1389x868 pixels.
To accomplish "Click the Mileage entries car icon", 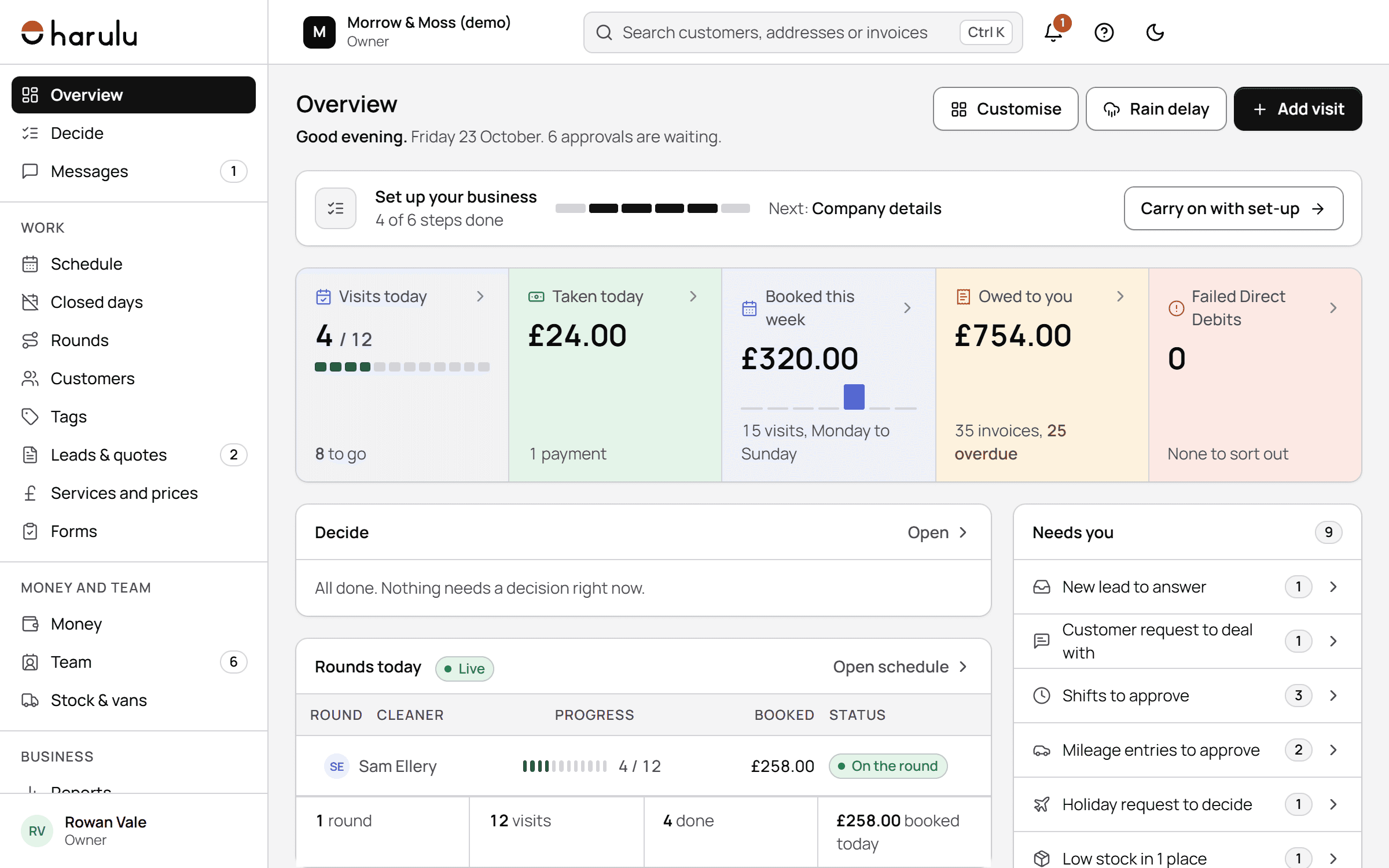I will pos(1042,750).
